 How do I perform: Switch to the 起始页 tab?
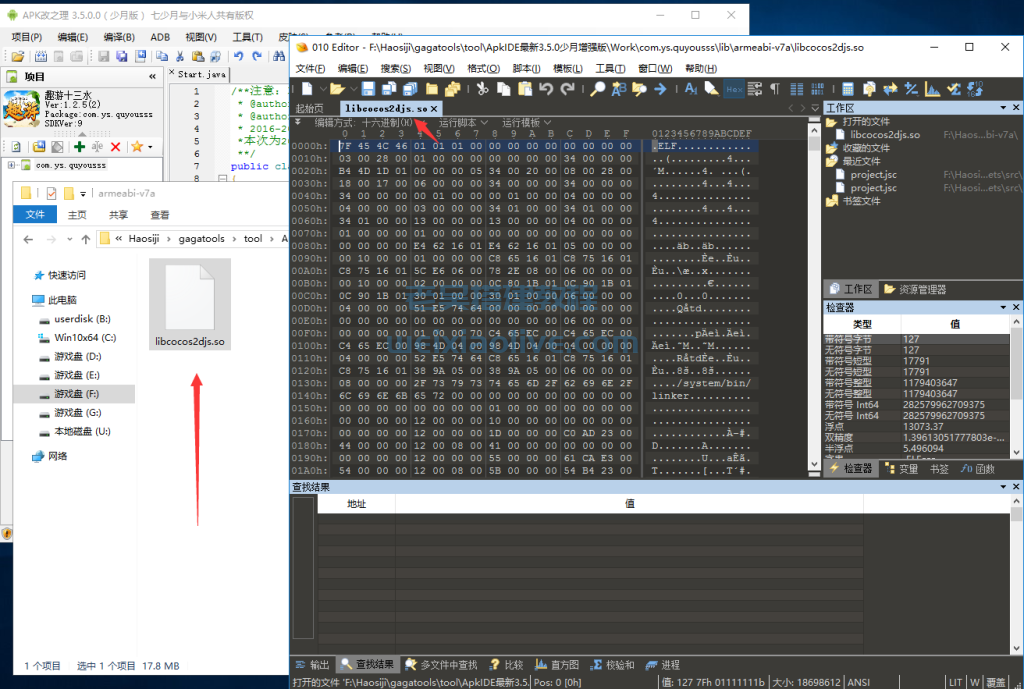tap(310, 108)
